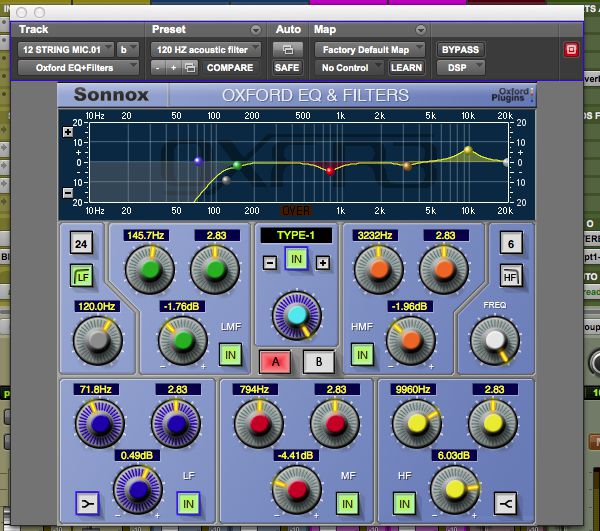Click the preset copy settings icon
Viewport: 600px width, 531px height.
click(x=190, y=68)
